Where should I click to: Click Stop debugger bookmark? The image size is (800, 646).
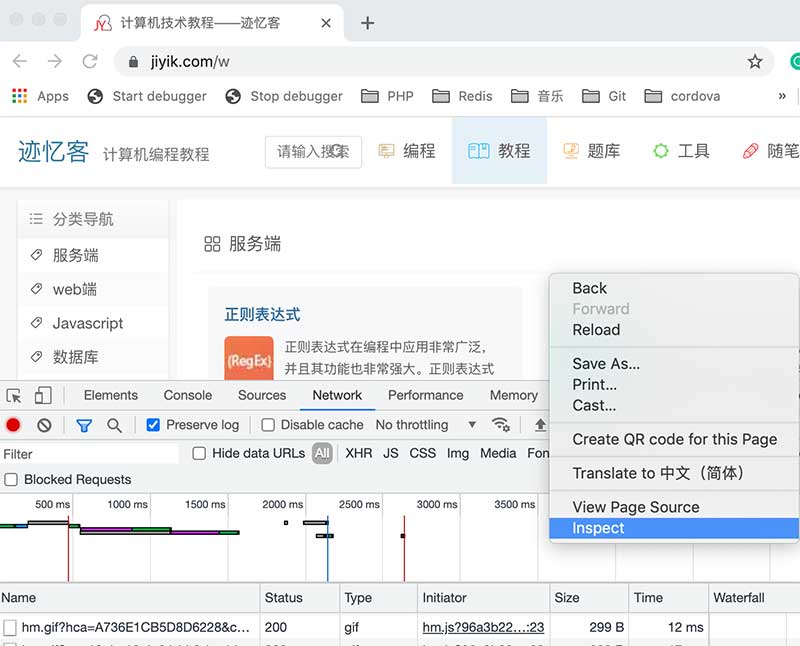(284, 96)
